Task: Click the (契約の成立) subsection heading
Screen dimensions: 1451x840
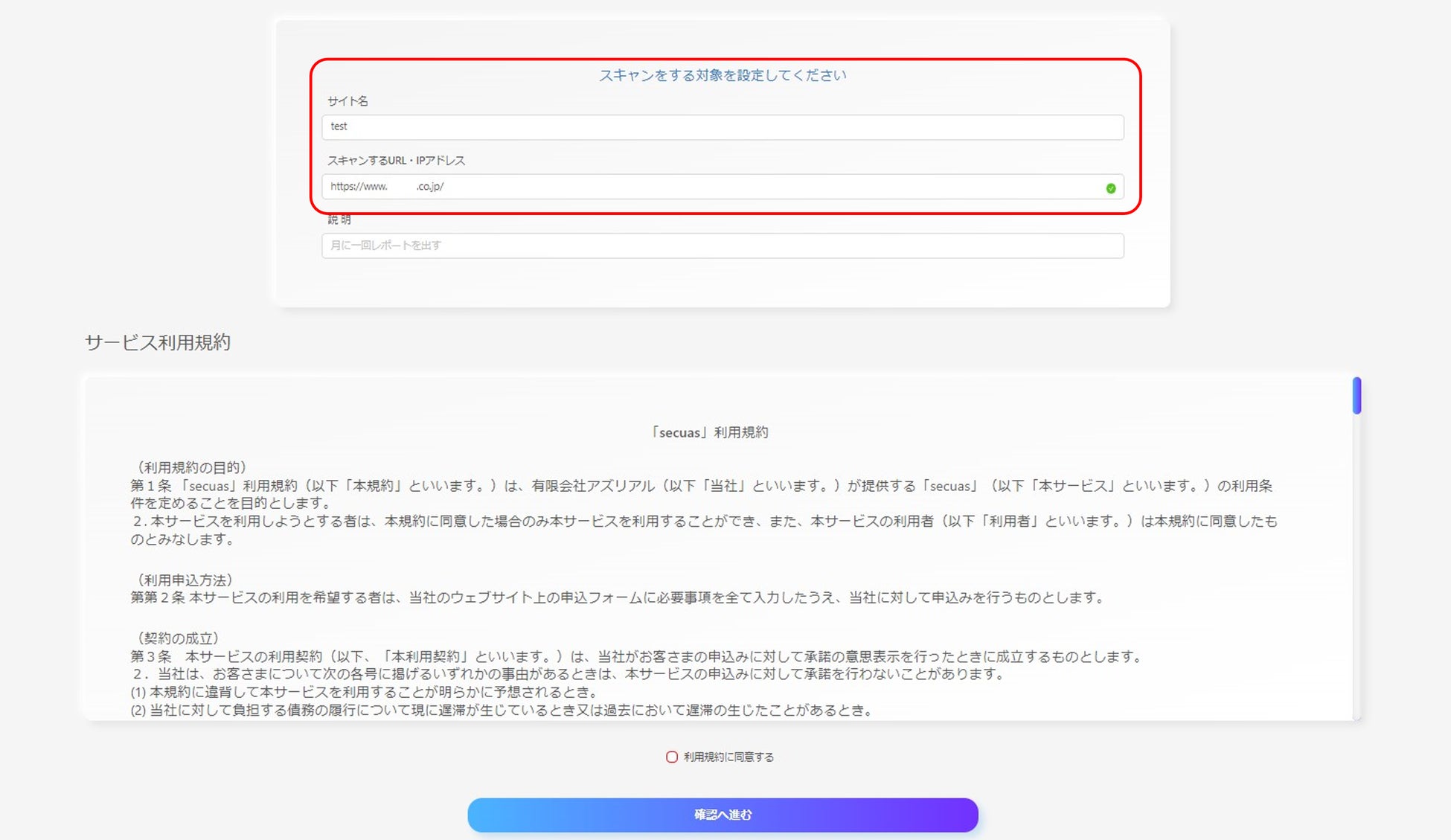Action: tap(177, 638)
